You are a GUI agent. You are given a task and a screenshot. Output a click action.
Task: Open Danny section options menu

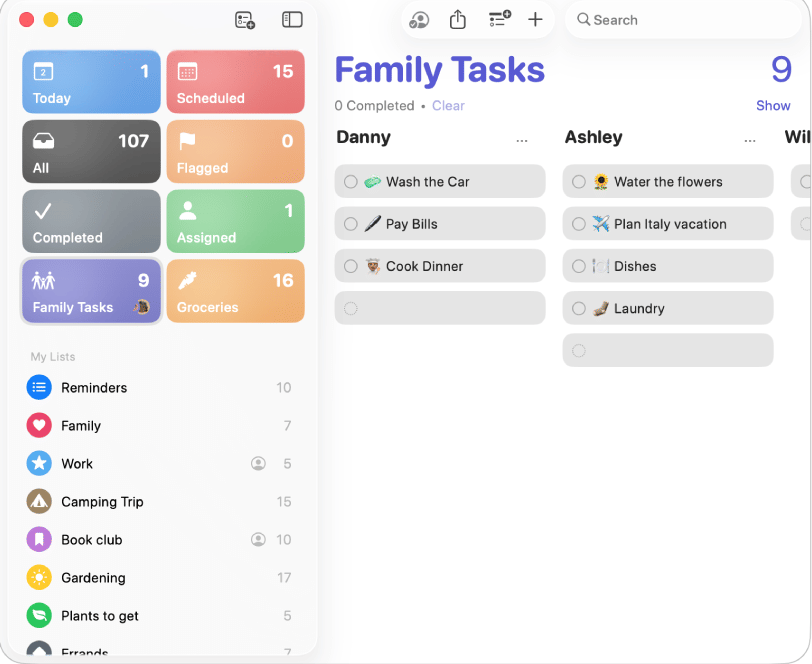click(x=521, y=141)
